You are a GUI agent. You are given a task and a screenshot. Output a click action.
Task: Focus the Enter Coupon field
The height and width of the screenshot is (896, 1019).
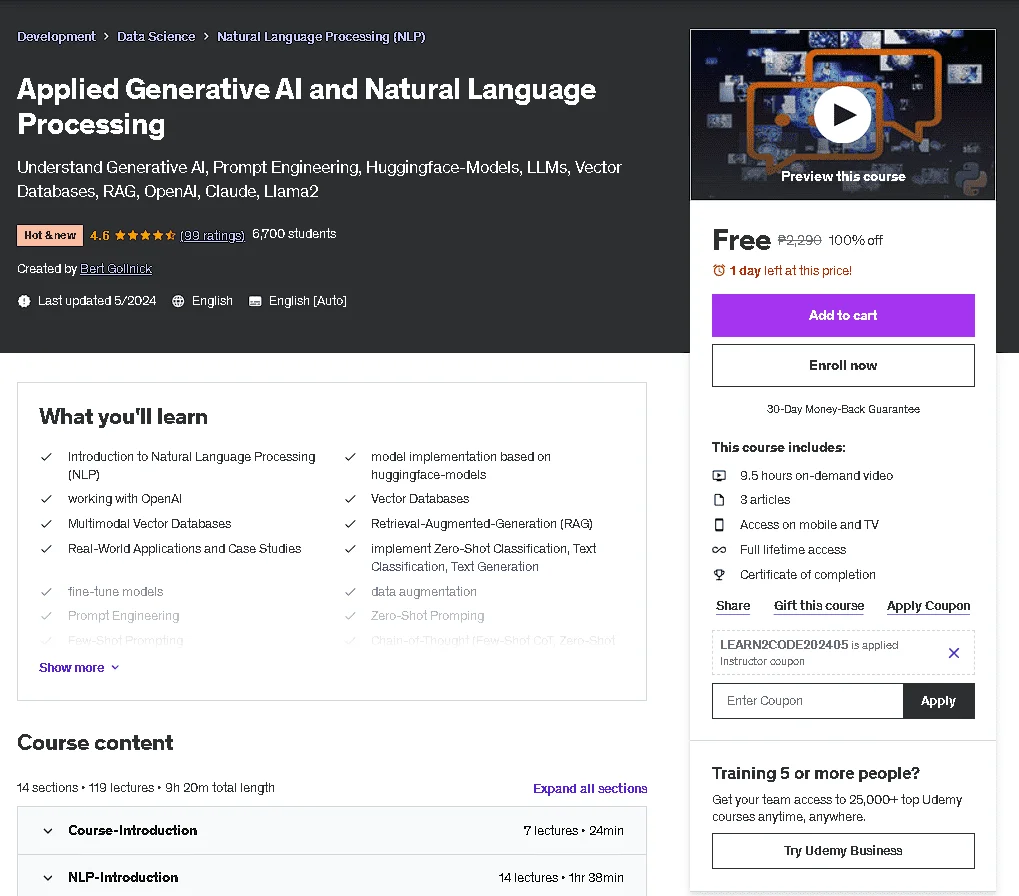(808, 700)
